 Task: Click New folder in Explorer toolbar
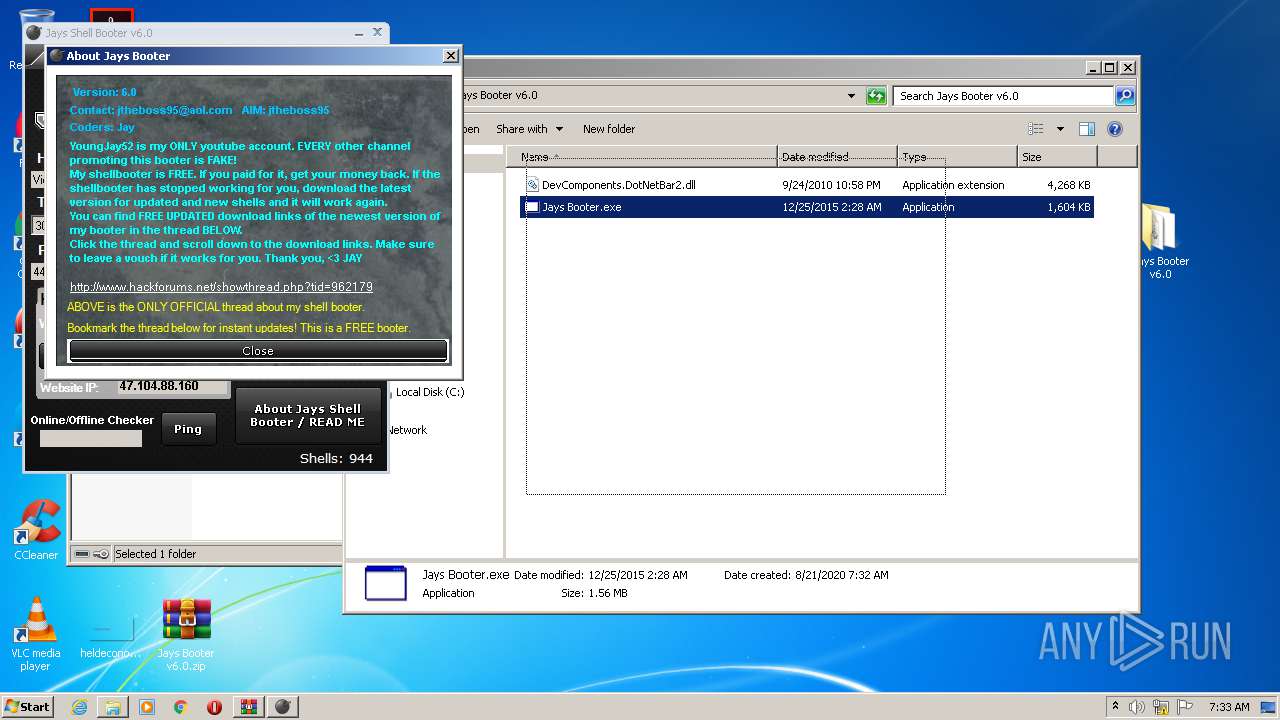point(609,129)
